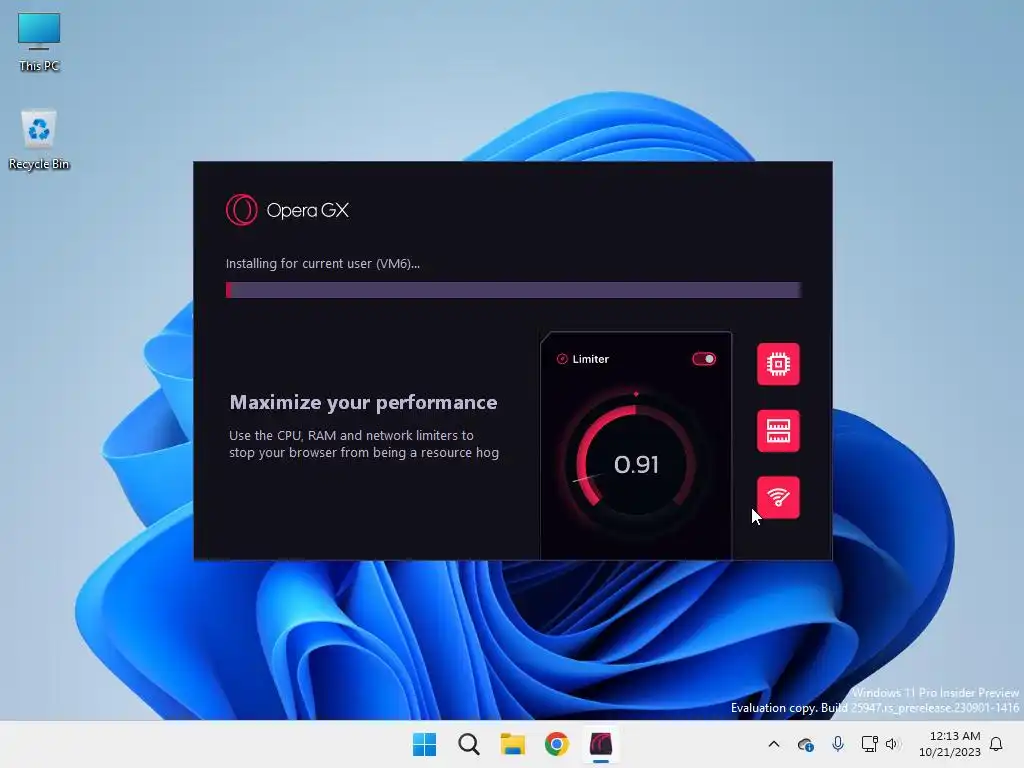1024x768 pixels.
Task: Click the Opera GX installer taskbar icon
Action: pyautogui.click(x=601, y=744)
